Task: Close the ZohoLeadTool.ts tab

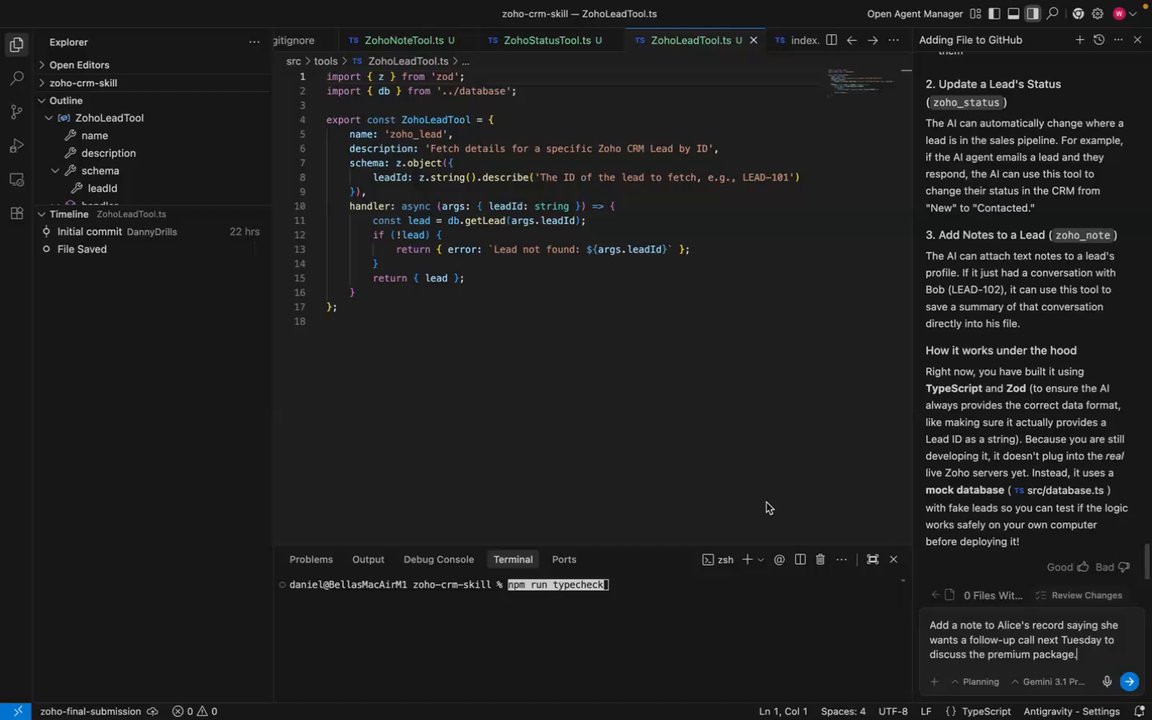Action: pyautogui.click(x=753, y=40)
